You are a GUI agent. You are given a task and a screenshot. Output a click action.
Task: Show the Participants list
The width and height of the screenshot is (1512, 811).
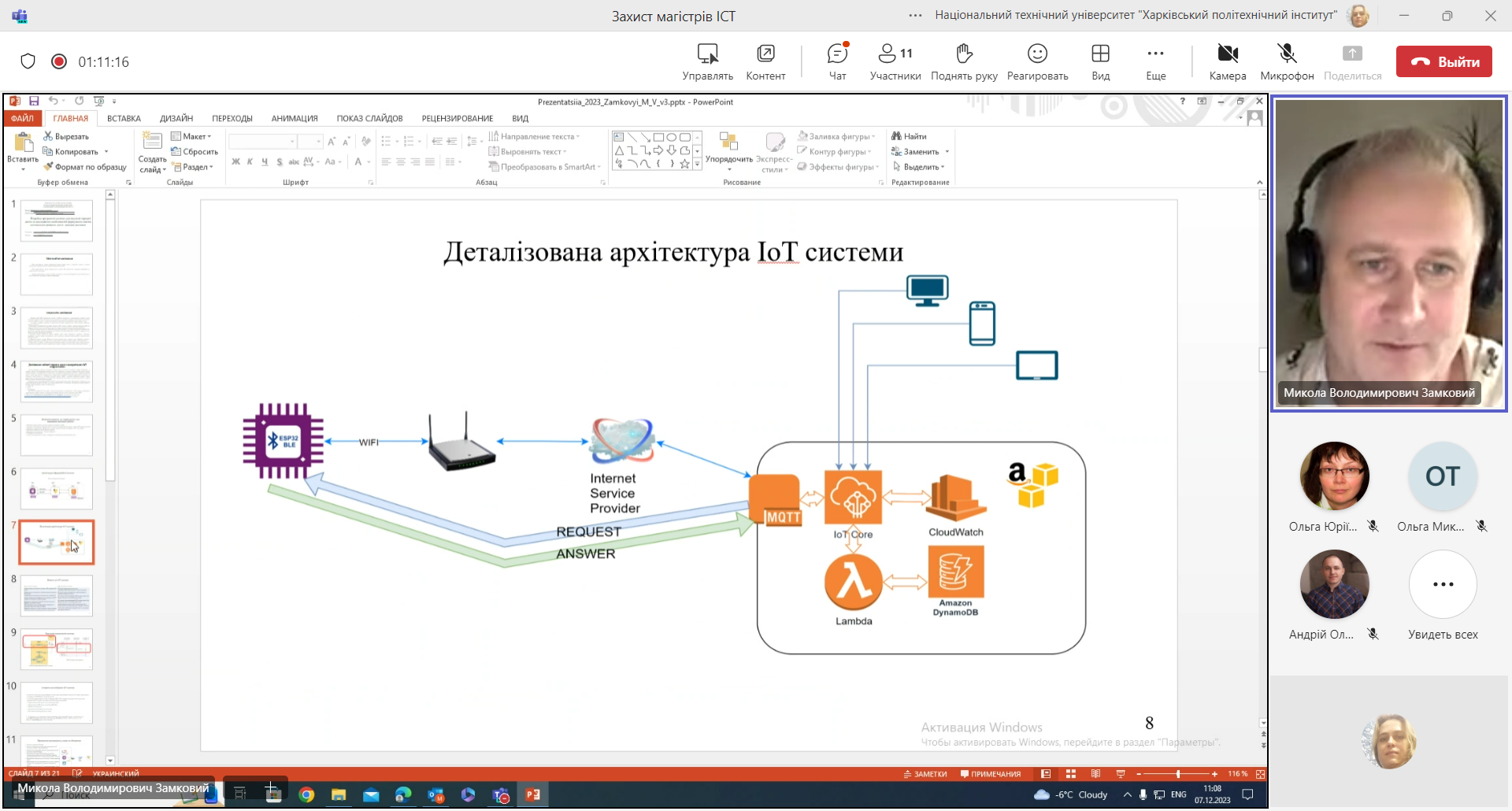895,61
